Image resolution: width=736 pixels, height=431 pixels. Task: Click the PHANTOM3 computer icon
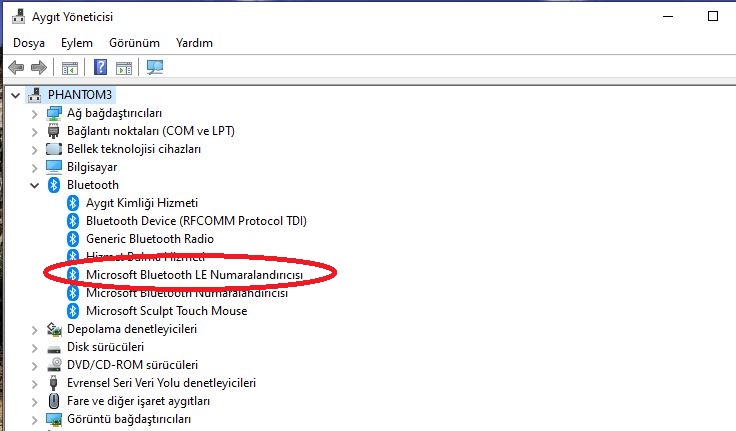(34, 95)
